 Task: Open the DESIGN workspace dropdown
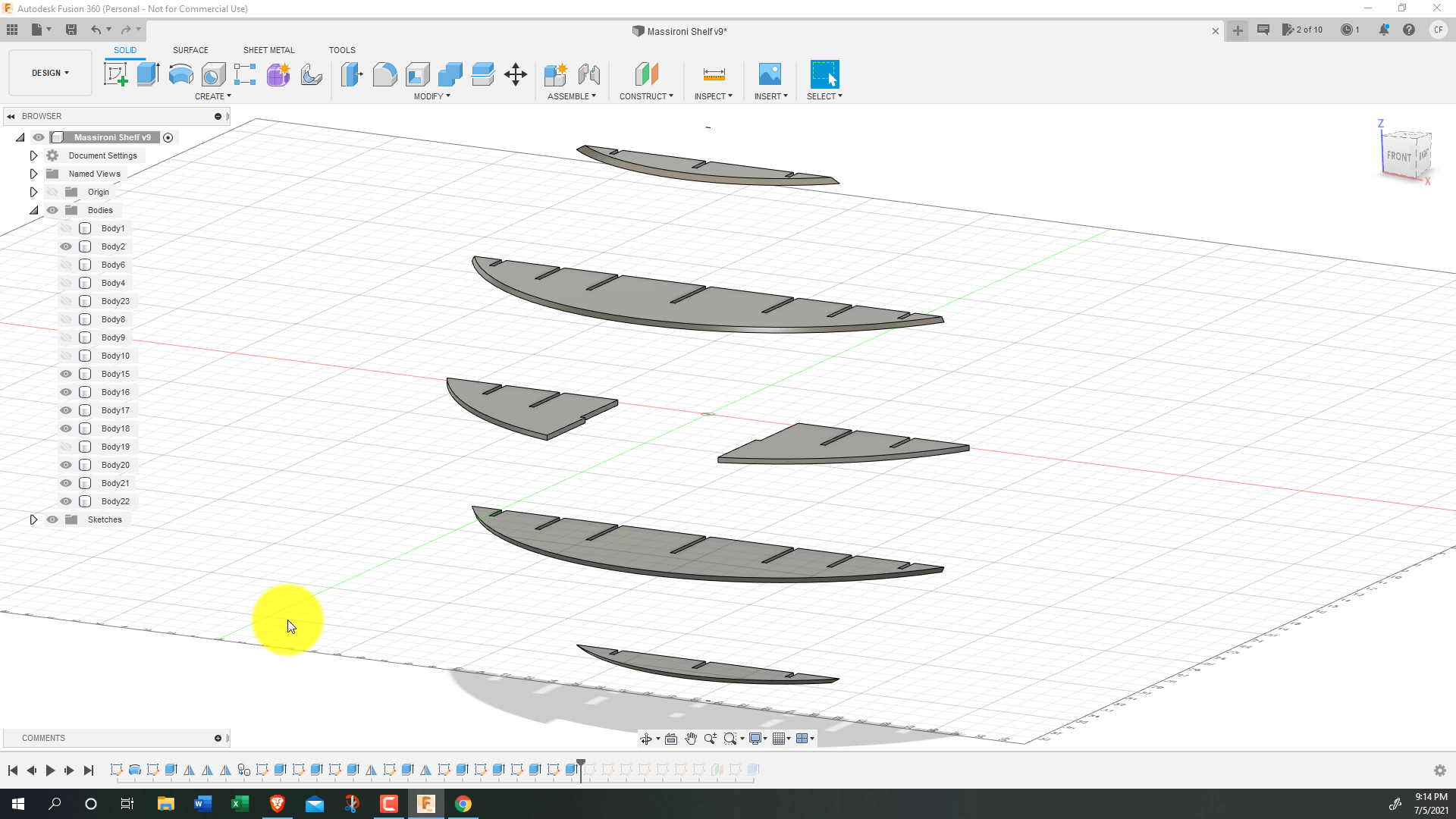50,73
